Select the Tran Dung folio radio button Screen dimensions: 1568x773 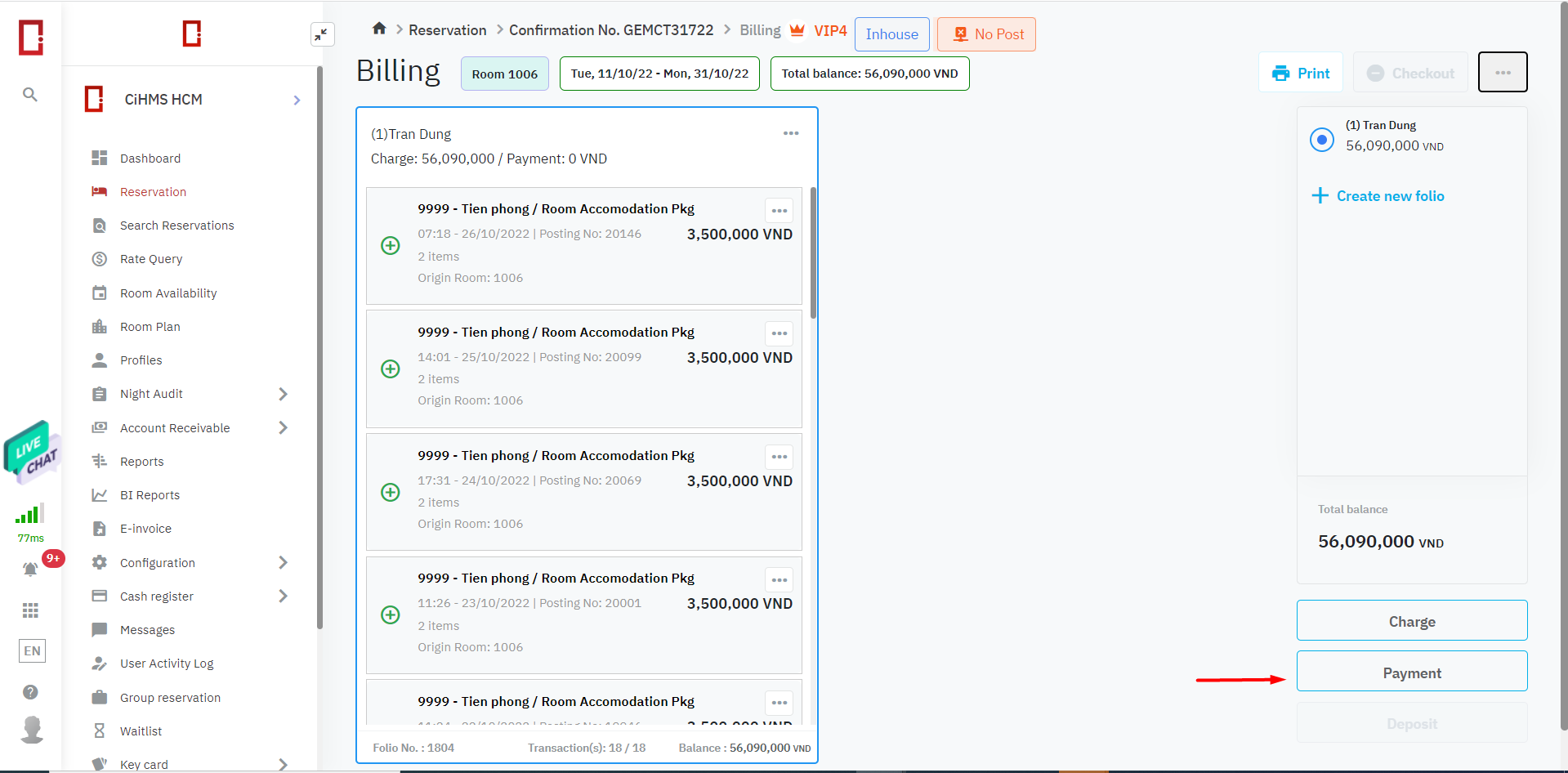click(1321, 140)
